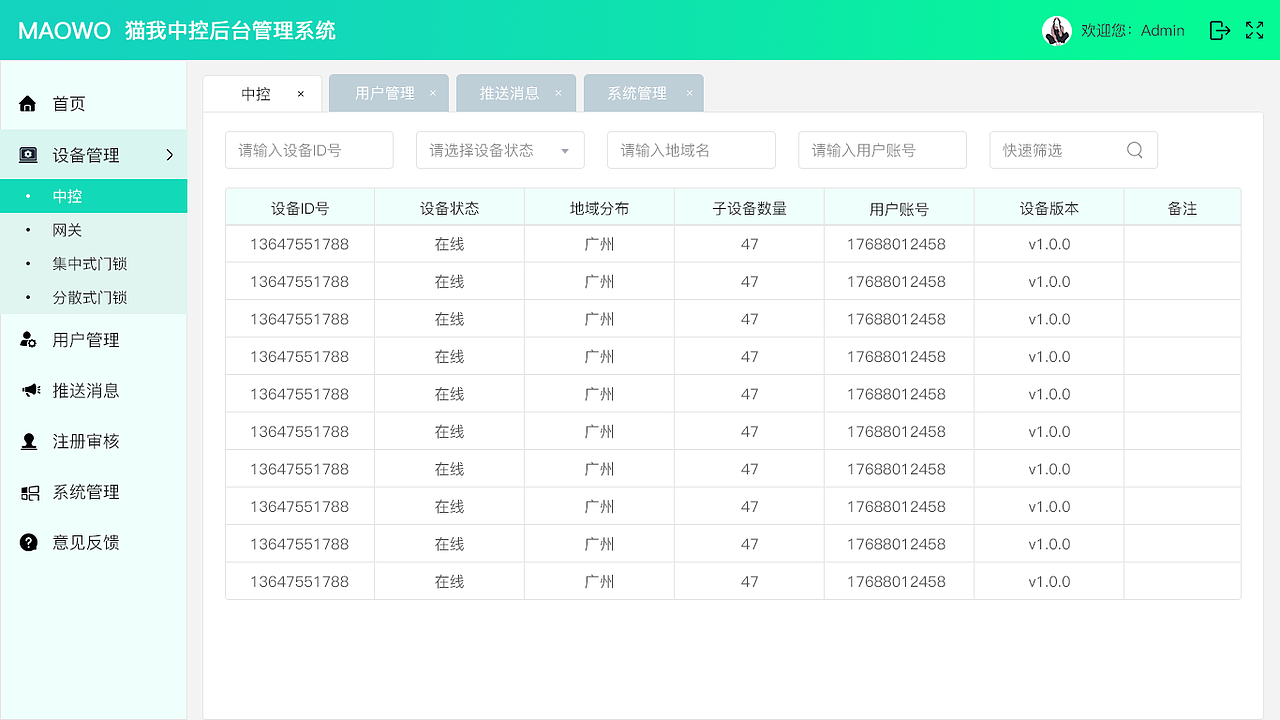
Task: Click the 设备状态 column header
Action: [450, 208]
